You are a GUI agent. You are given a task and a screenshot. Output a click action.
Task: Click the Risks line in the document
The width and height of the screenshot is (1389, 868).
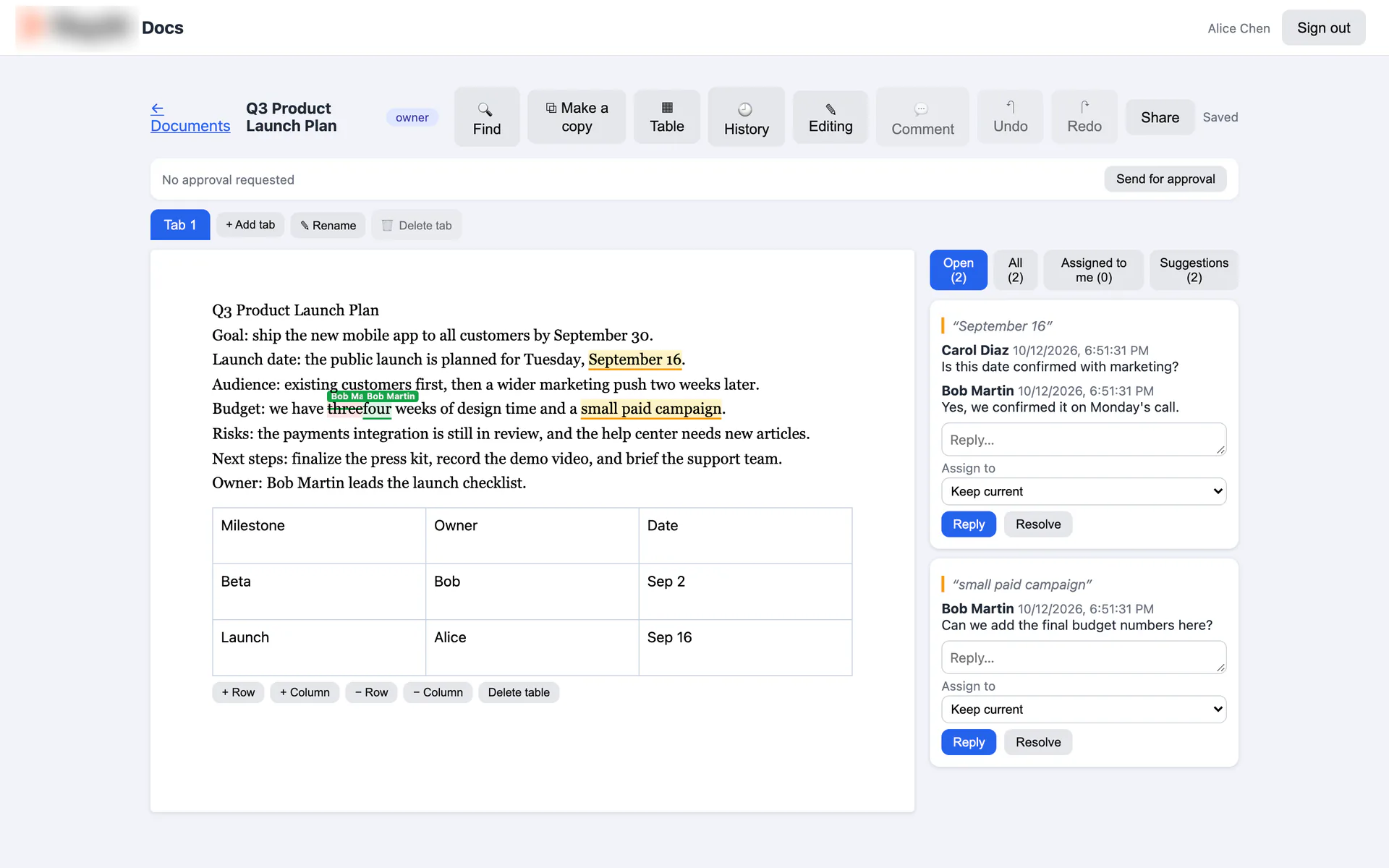(511, 433)
